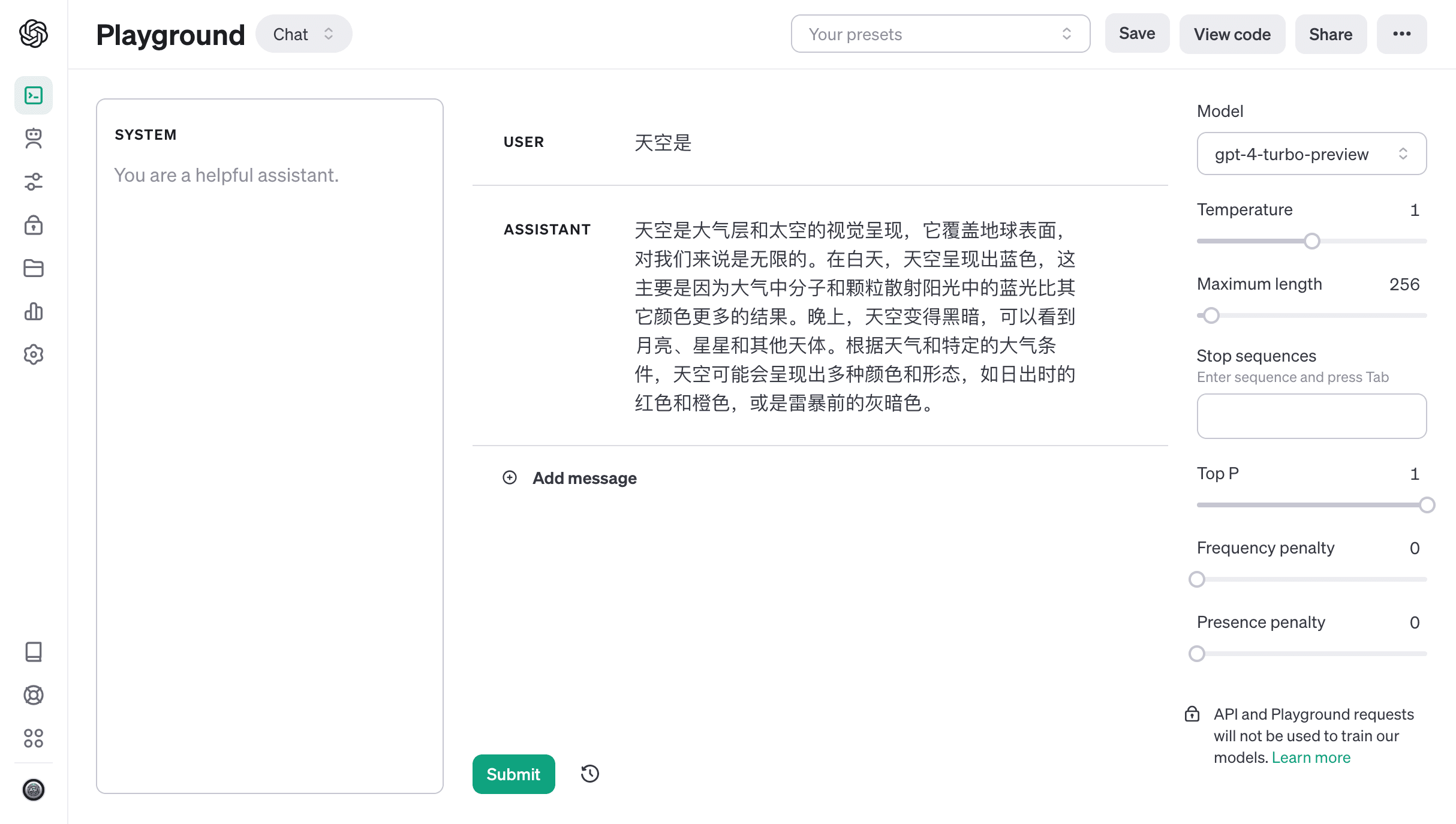Open the three-dots more options menu

(x=1401, y=34)
